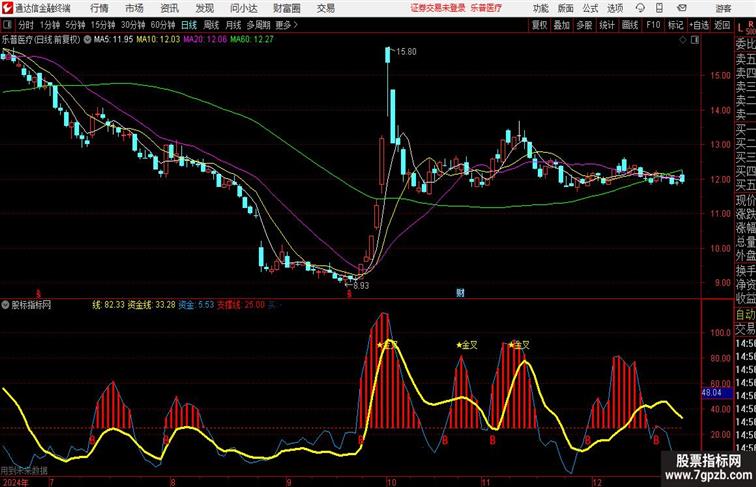
Task: Open the mail envelope icon
Action: click(x=682, y=8)
